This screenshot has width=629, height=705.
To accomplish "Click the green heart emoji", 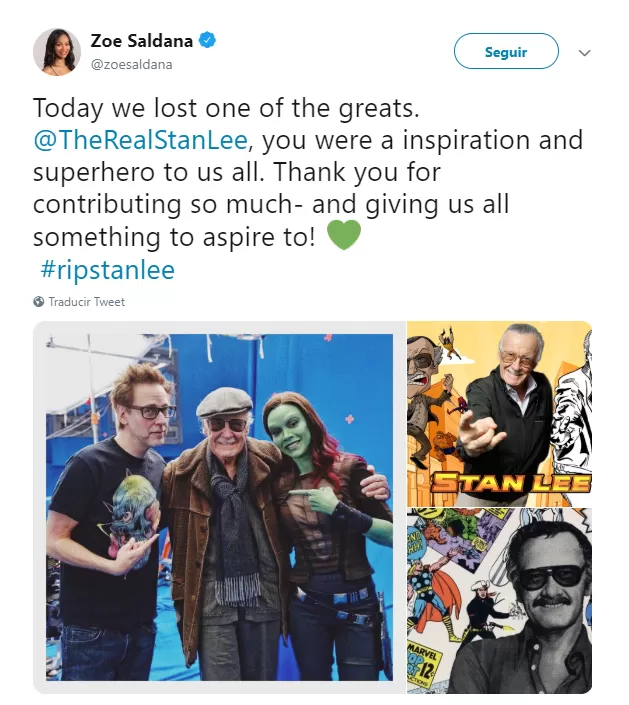I will (344, 235).
